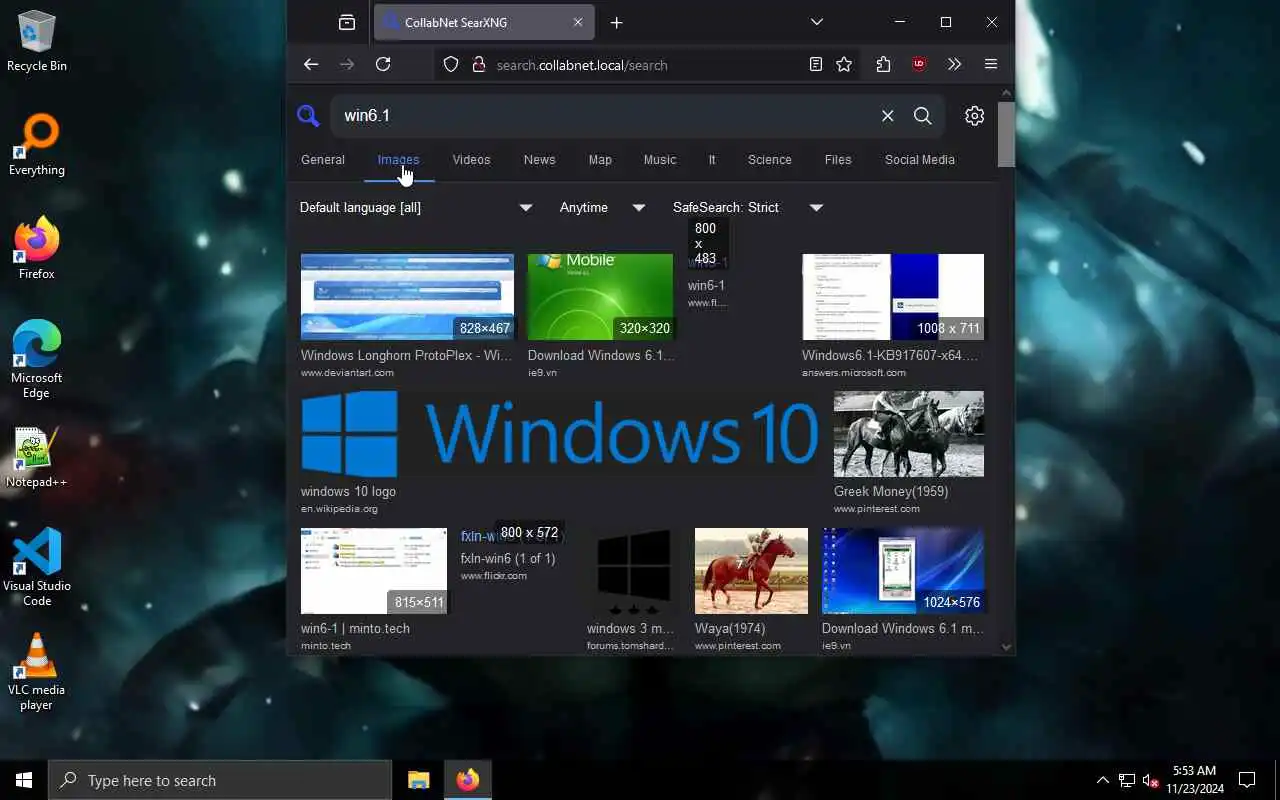Click the fxln-win6 (1 of 1) result
The image size is (1280, 800).
pyautogui.click(x=508, y=559)
